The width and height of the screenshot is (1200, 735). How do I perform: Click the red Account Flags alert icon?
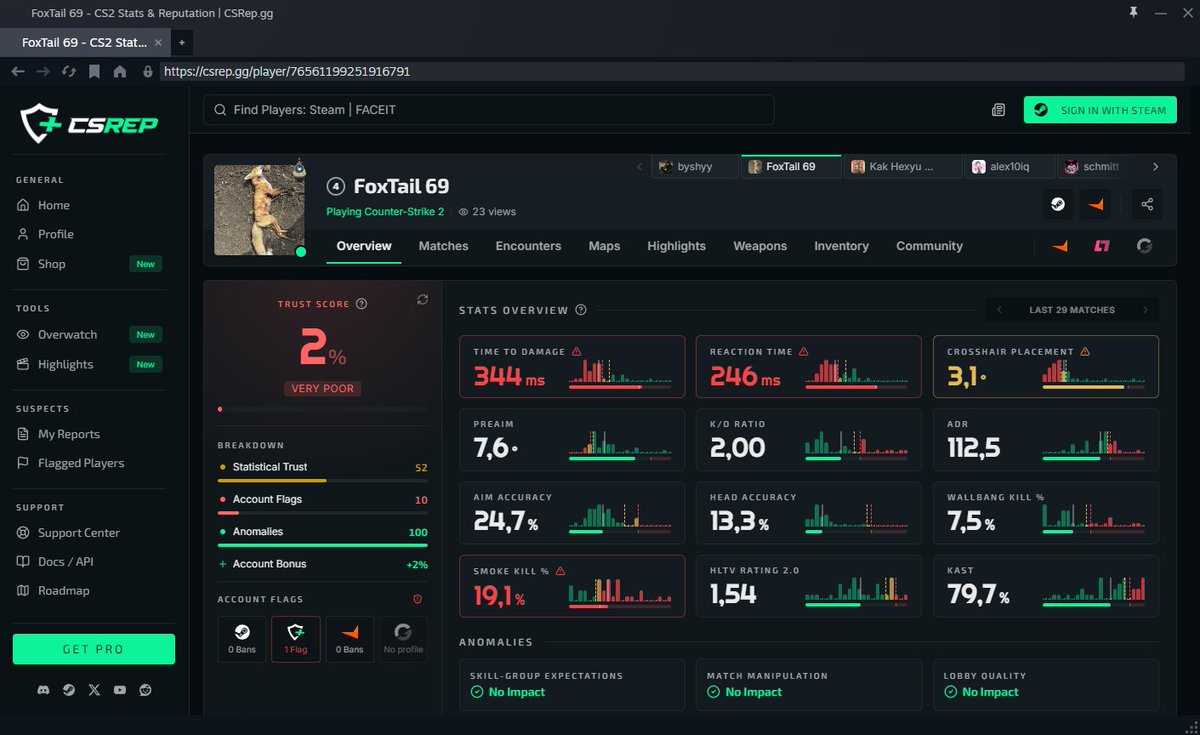[x=417, y=599]
